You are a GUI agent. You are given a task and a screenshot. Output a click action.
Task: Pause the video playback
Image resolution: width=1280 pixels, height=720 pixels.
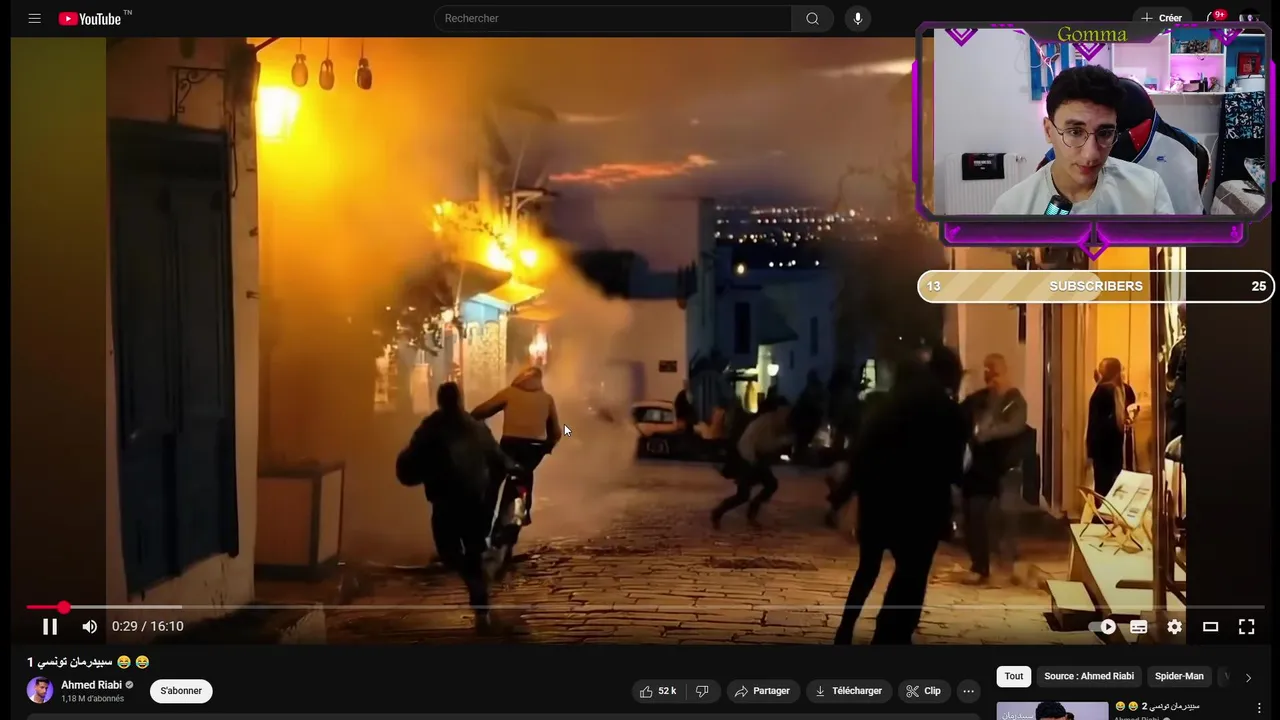(49, 626)
